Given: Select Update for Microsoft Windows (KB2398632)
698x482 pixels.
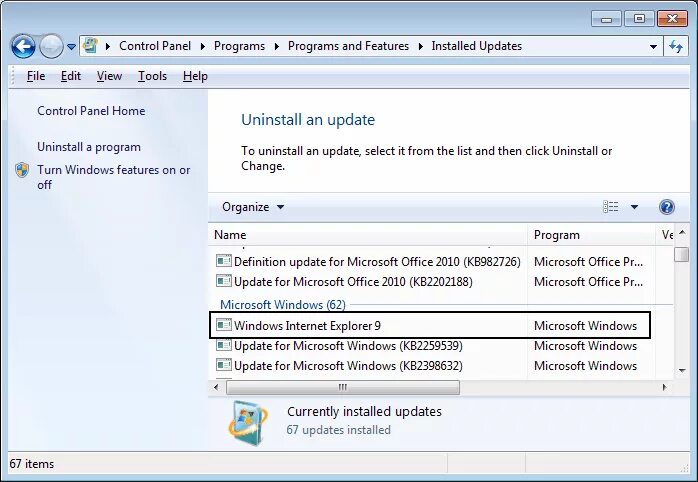Looking at the screenshot, I should (x=348, y=366).
